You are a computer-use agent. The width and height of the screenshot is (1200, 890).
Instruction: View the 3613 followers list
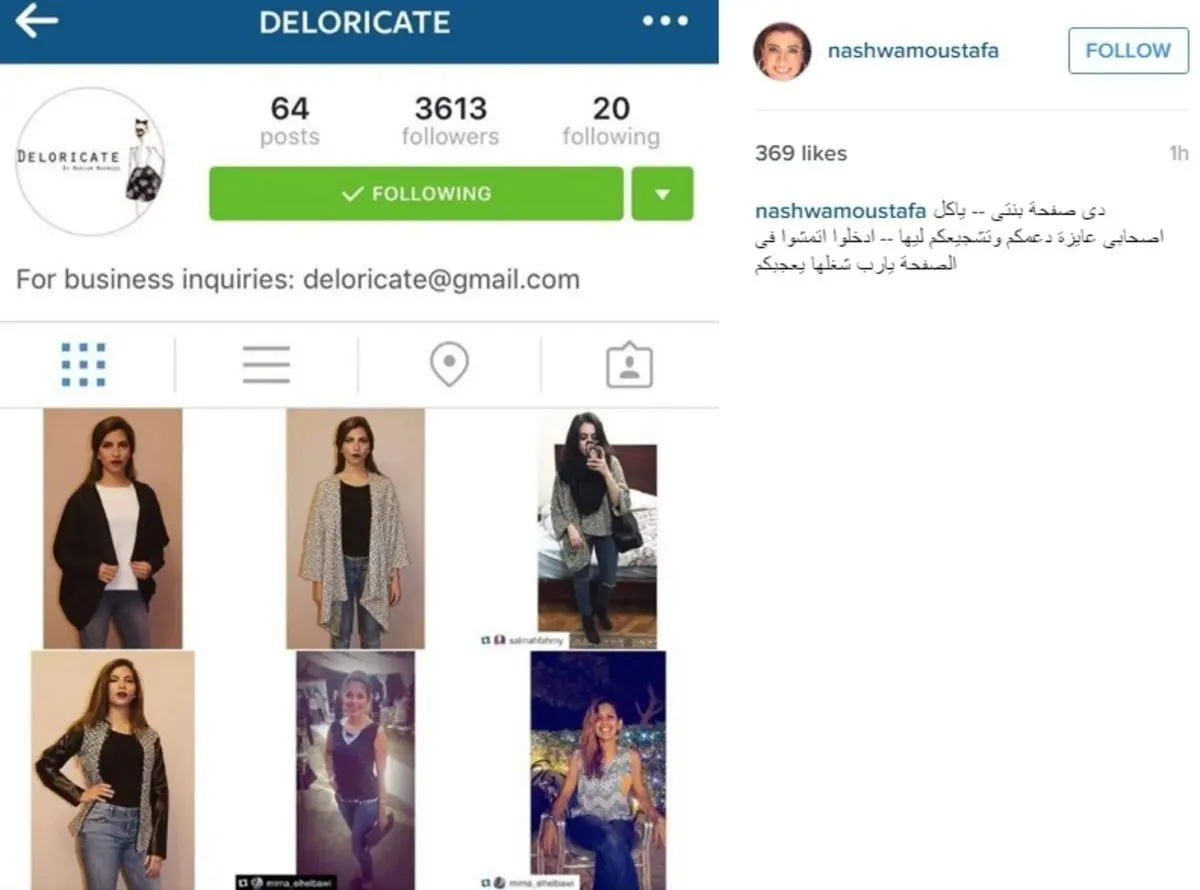450,121
